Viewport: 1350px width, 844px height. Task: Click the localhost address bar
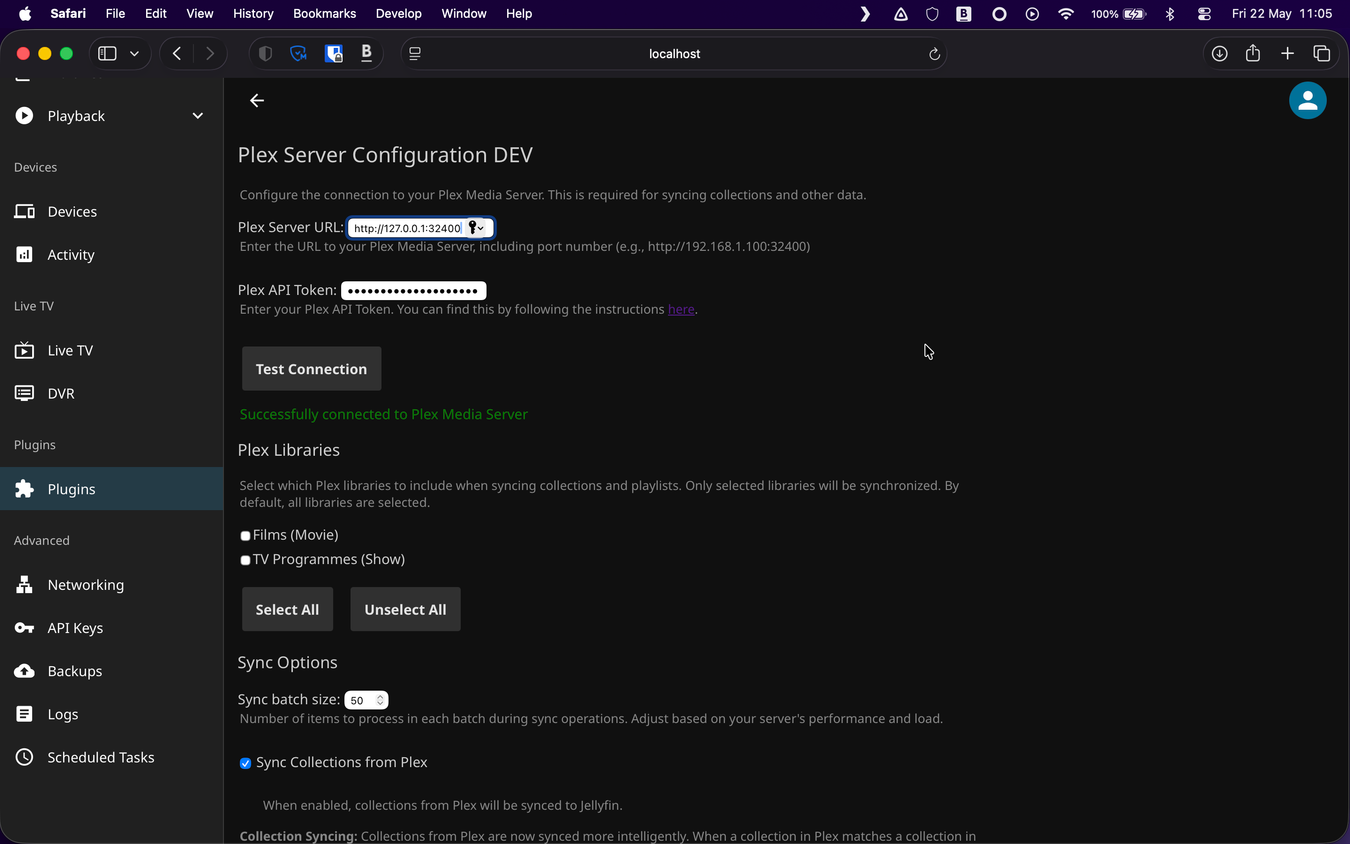click(x=674, y=54)
